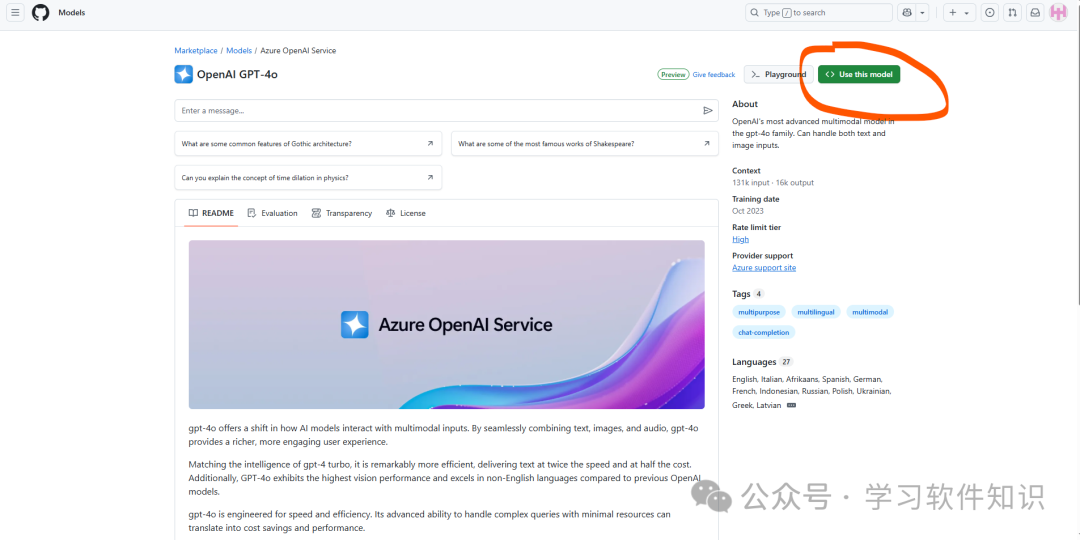Select the chat-completion tag
This screenshot has width=1080, height=540.
(x=764, y=332)
